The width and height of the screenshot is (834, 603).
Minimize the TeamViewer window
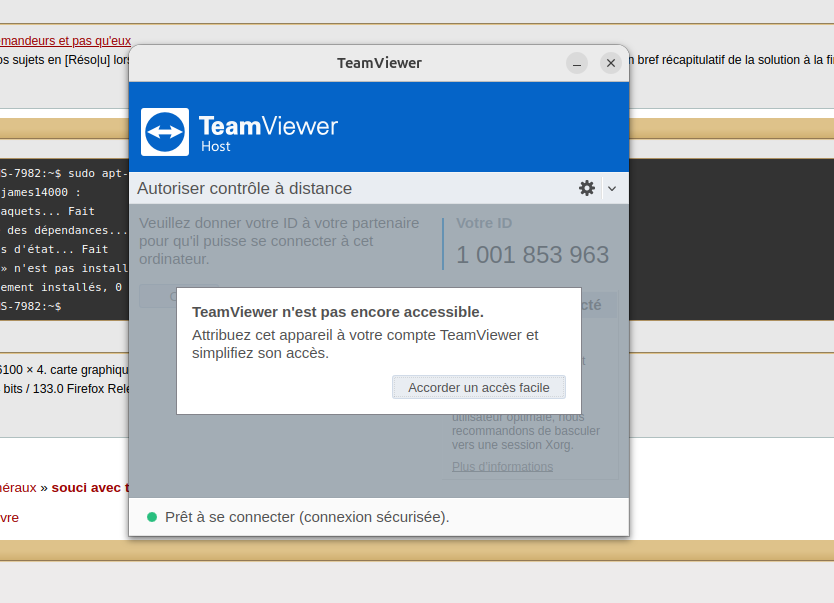pyautogui.click(x=577, y=63)
